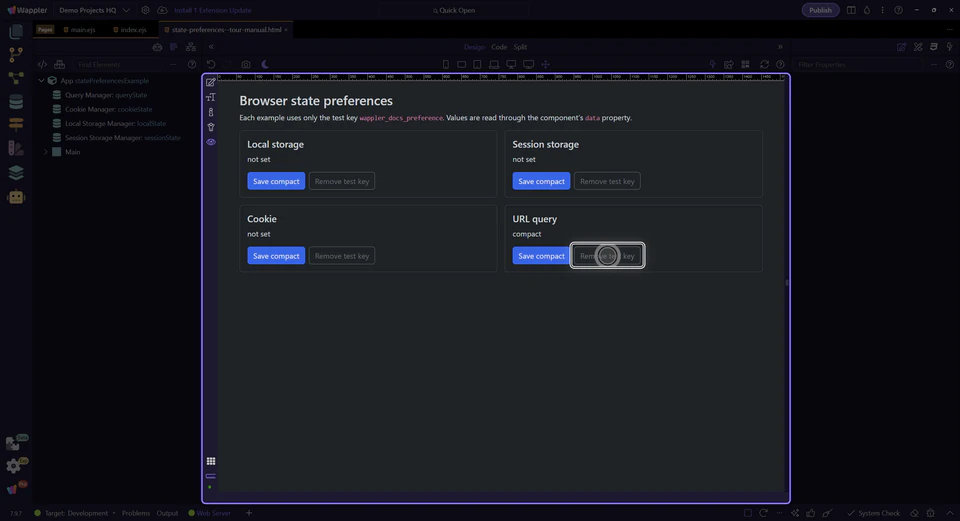Open the Git source control panel
The width and height of the screenshot is (960, 521).
point(16,54)
